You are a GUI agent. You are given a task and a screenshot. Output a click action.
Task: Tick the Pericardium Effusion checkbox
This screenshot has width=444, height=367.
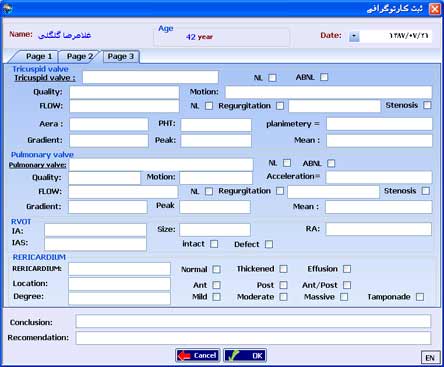pyautogui.click(x=347, y=269)
